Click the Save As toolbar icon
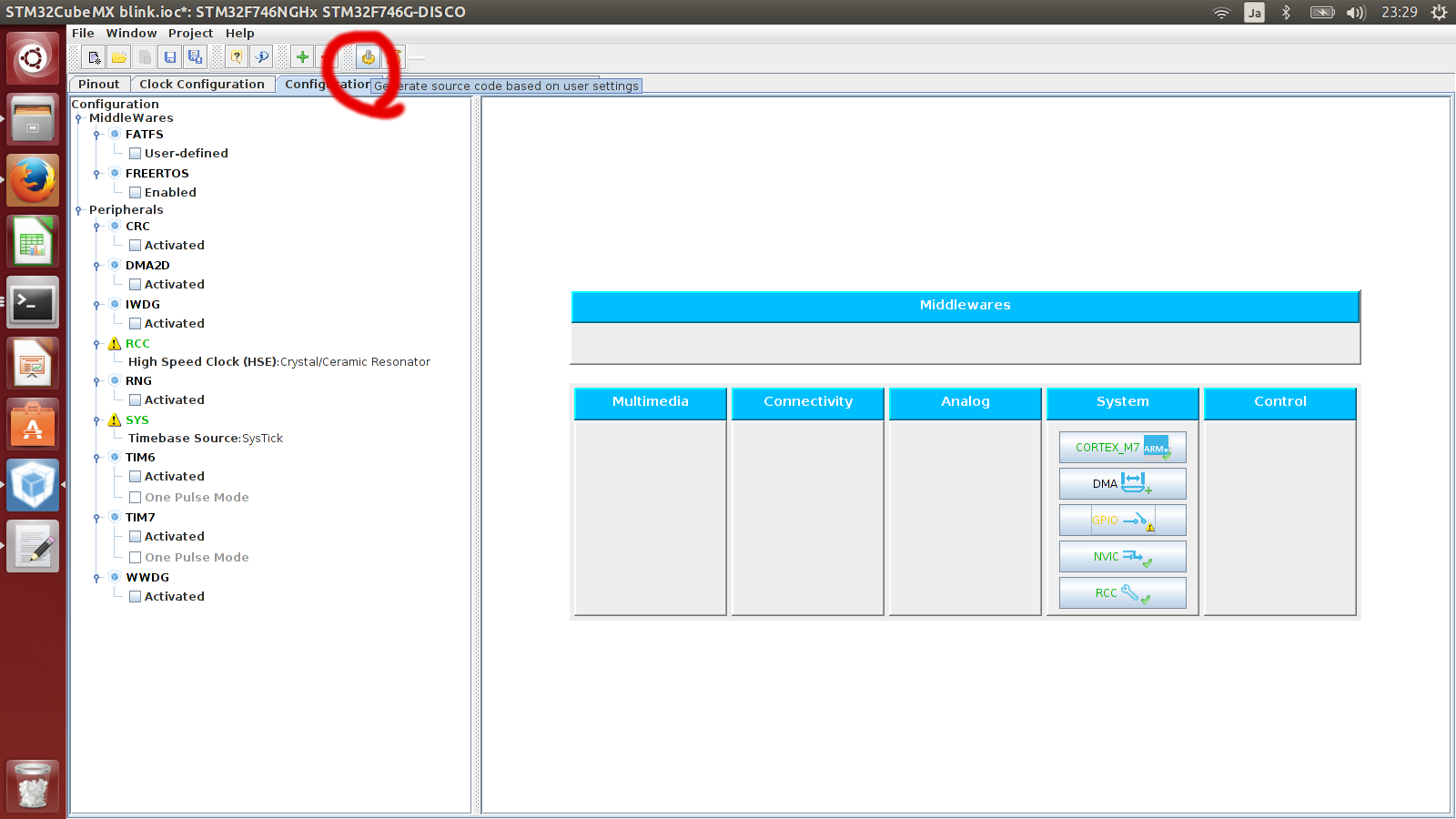 coord(195,57)
